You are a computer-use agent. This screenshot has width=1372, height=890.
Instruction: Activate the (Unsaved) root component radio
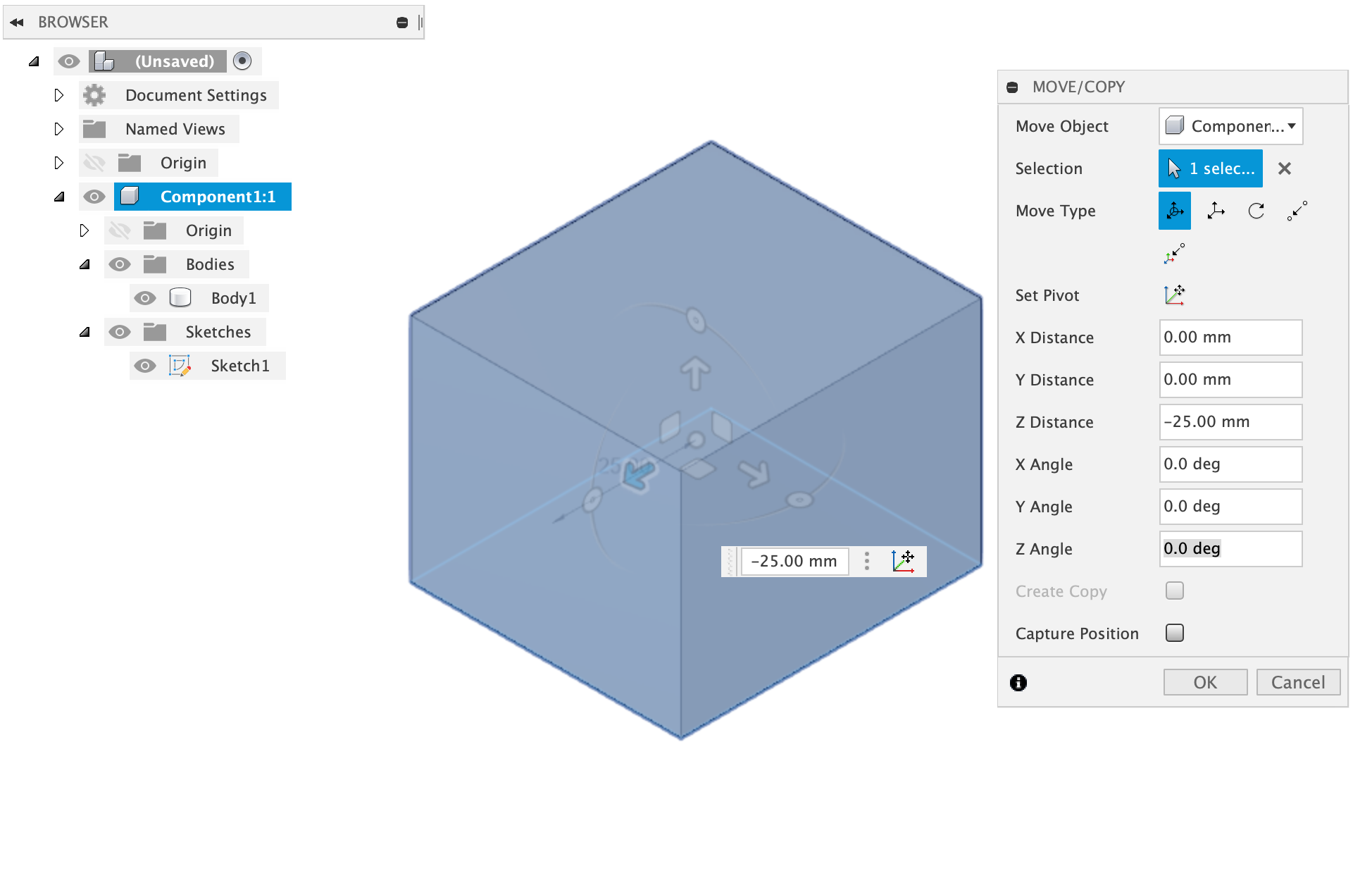pos(242,61)
